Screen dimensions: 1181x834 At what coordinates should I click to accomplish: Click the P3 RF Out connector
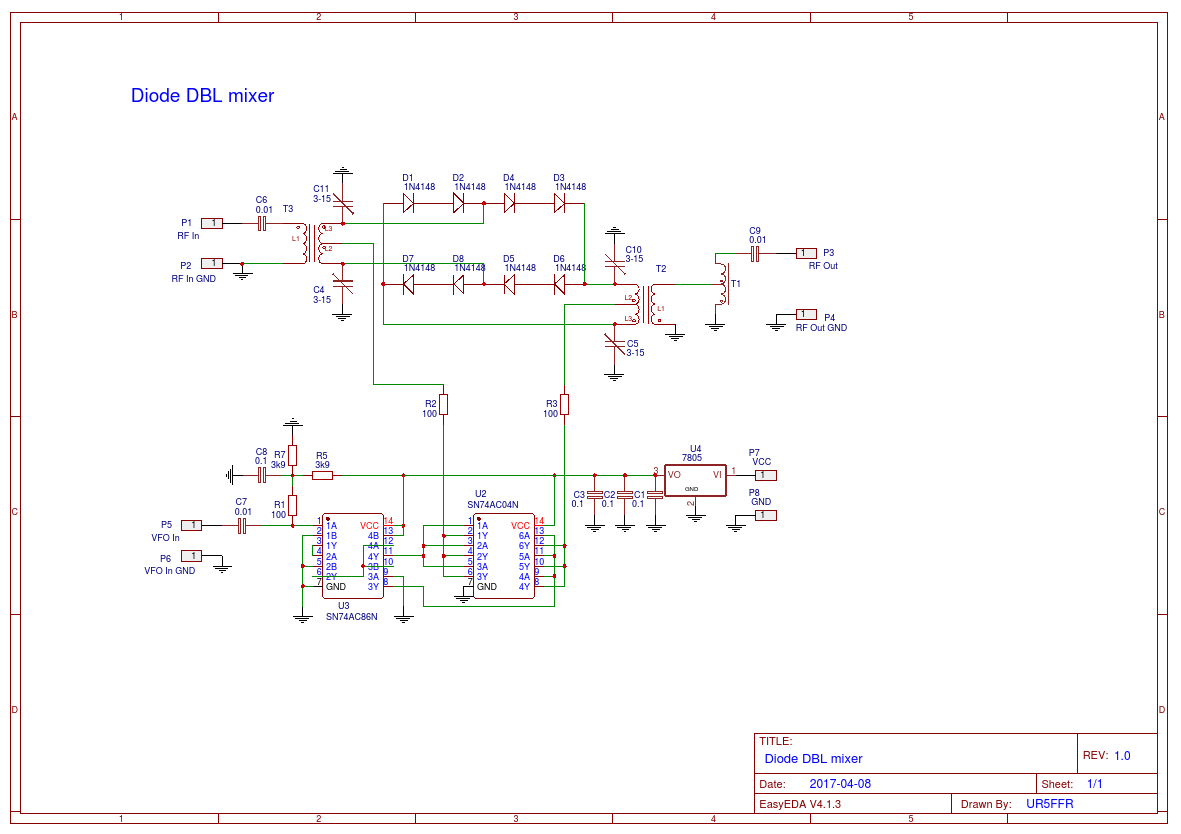806,254
